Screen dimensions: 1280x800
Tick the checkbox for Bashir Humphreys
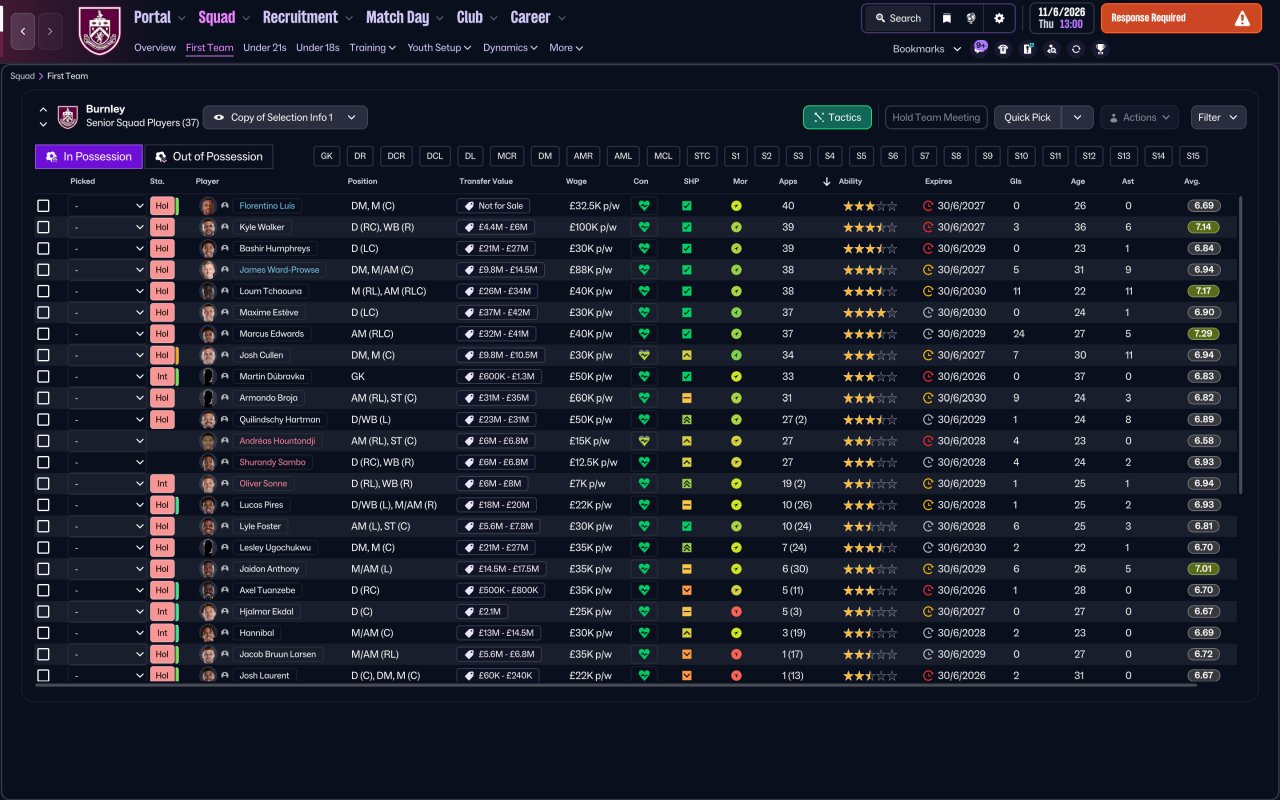coord(43,248)
